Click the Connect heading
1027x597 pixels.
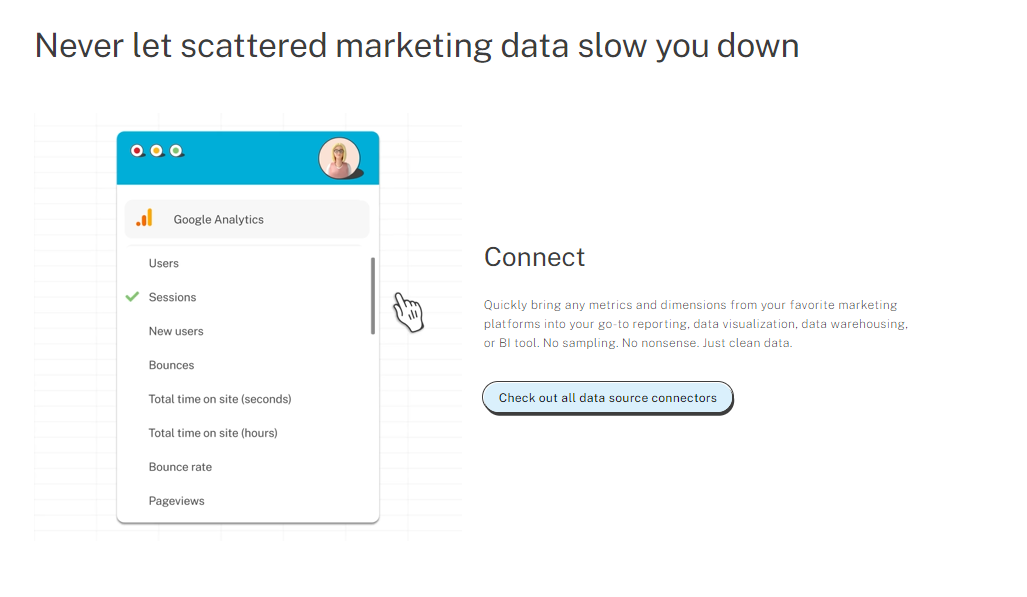(x=534, y=258)
